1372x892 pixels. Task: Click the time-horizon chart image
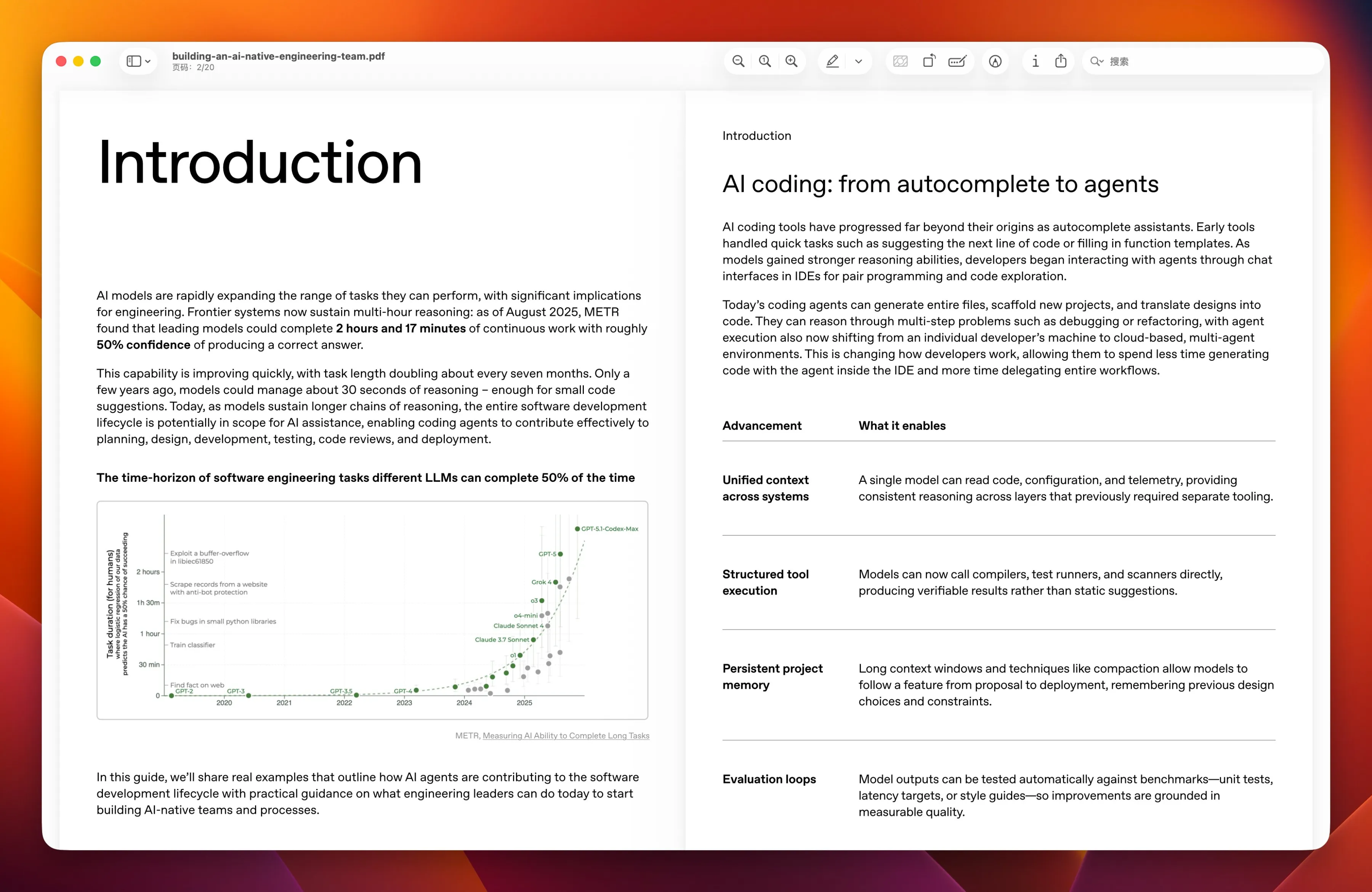pos(372,610)
